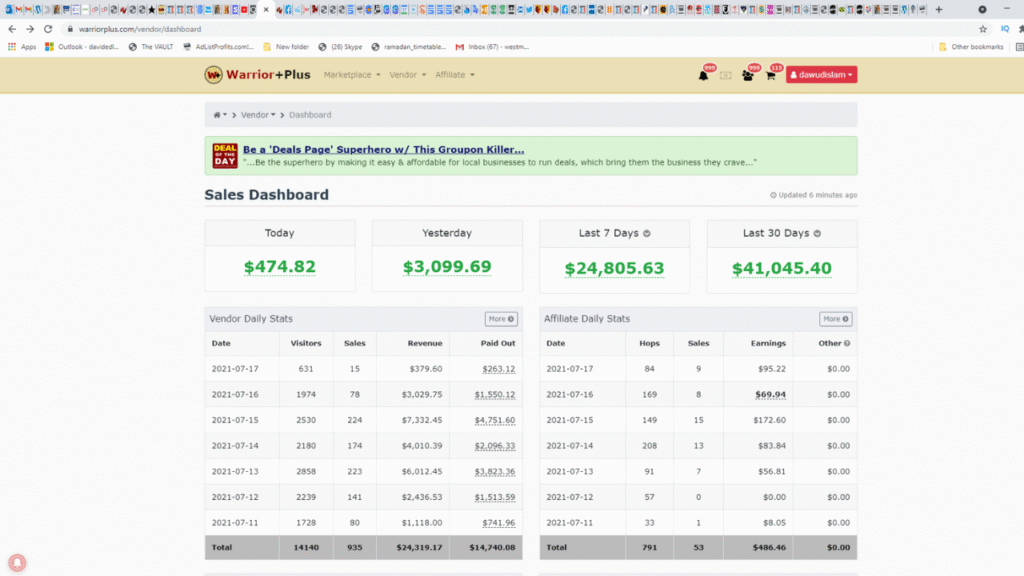Click the Warrior+Plus logo
This screenshot has height=576, width=1024.
coord(257,75)
